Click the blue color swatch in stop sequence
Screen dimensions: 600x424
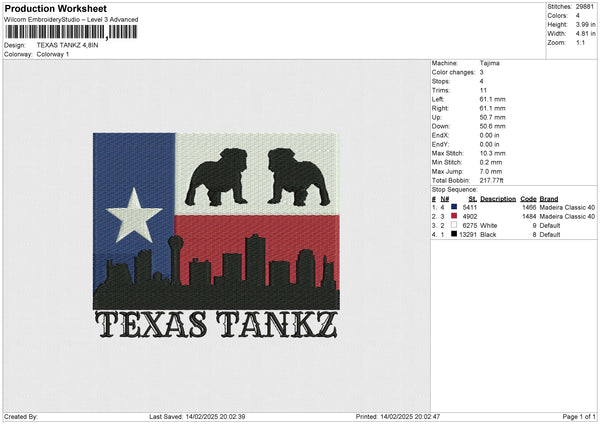(x=455, y=207)
